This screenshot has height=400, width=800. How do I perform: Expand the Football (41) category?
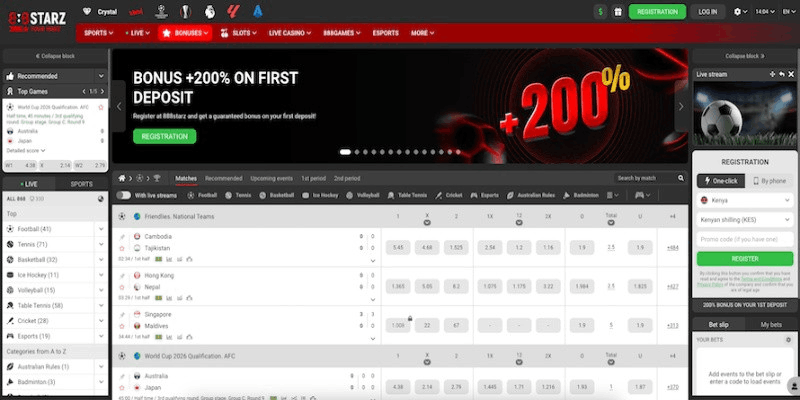[x=101, y=229]
